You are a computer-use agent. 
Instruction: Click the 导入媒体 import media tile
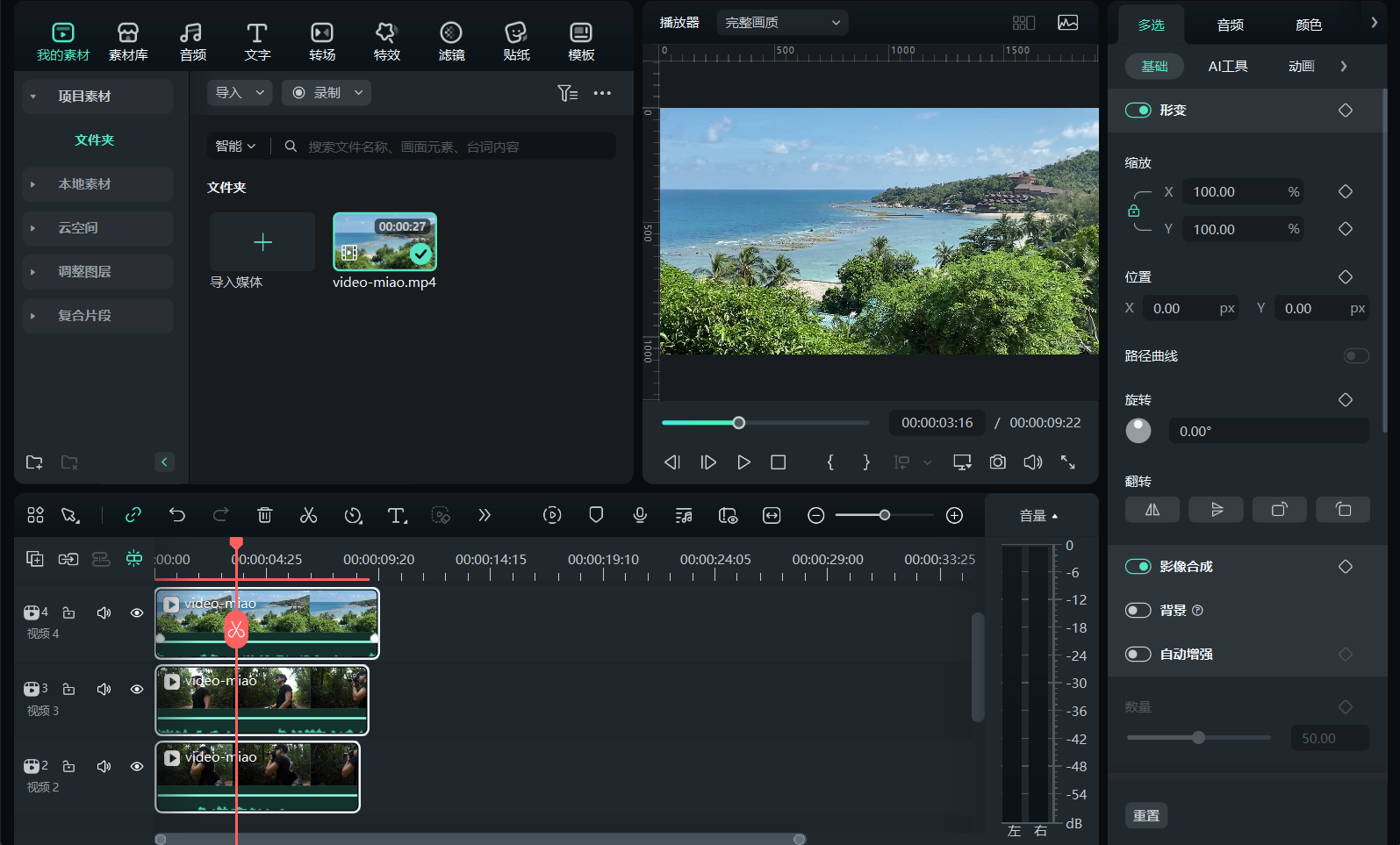(262, 242)
